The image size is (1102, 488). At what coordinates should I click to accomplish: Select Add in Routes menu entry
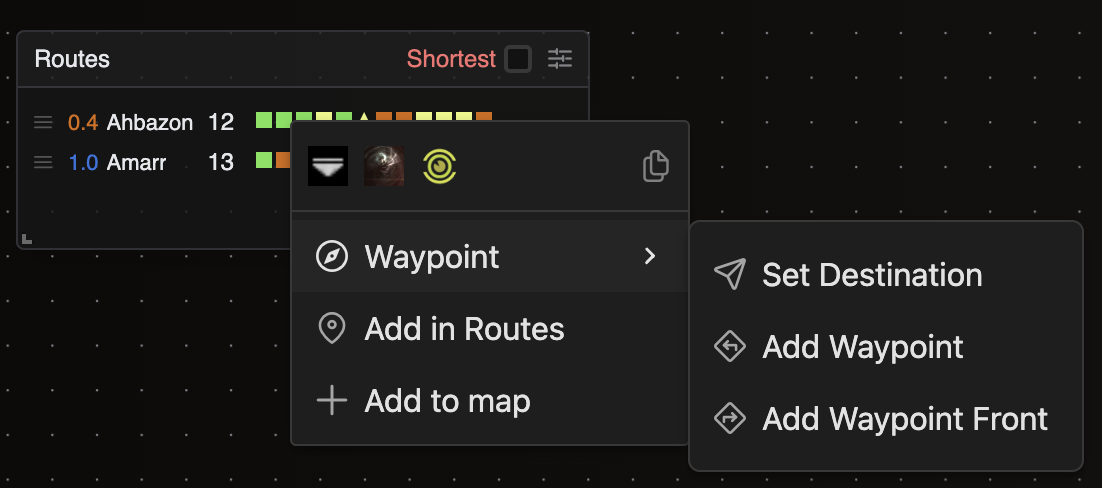coord(464,329)
